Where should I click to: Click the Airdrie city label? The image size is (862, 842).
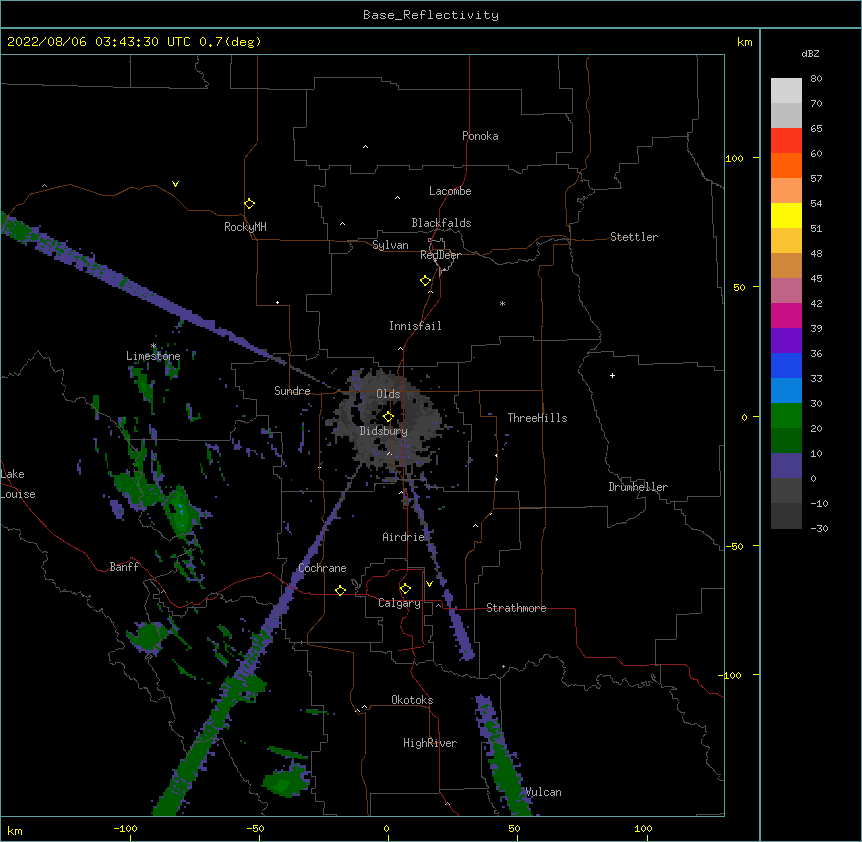pos(403,537)
